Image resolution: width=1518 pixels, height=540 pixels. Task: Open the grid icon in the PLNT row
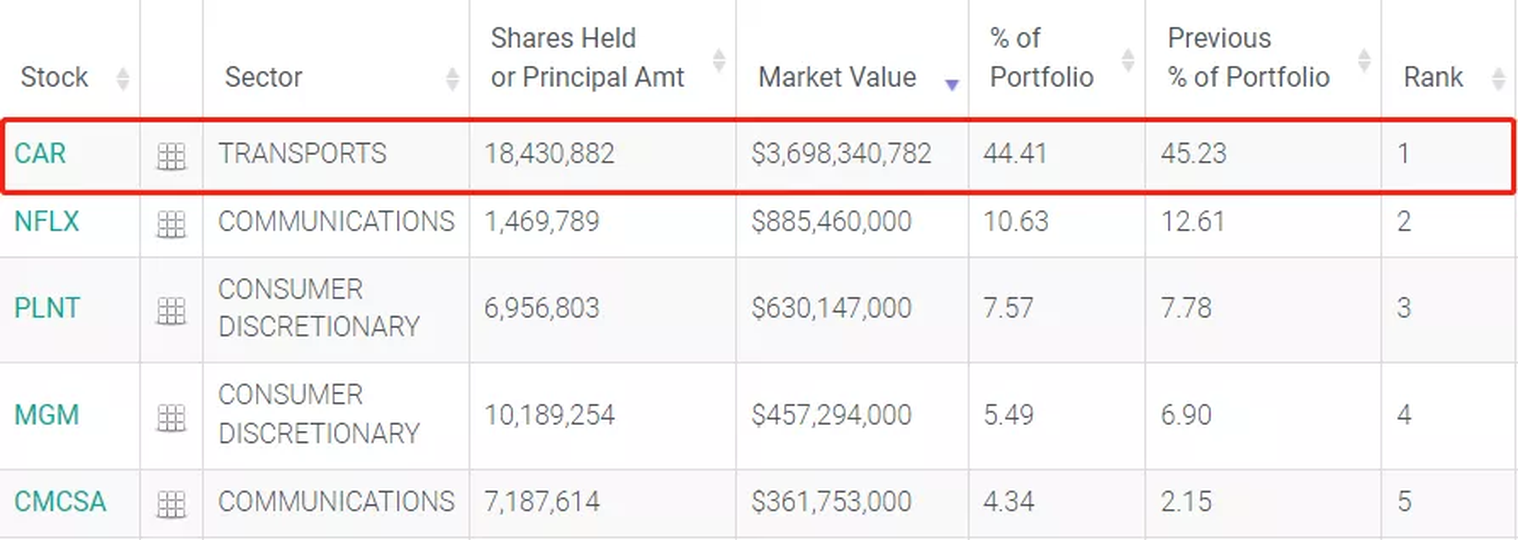click(171, 311)
